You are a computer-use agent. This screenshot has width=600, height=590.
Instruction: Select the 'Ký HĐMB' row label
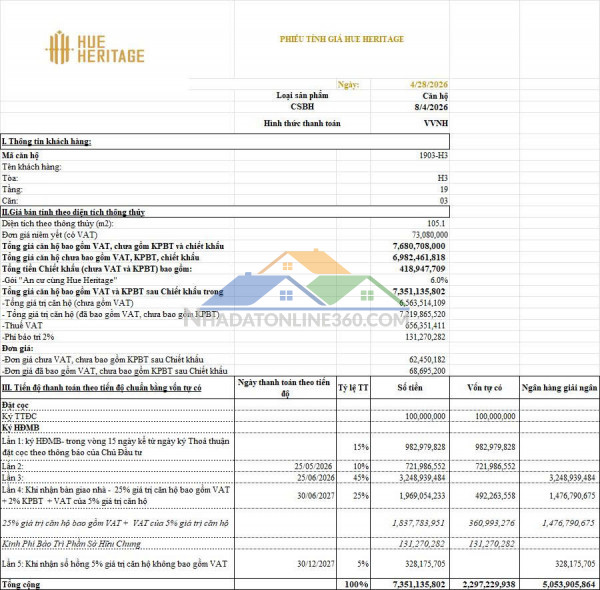coord(21,427)
